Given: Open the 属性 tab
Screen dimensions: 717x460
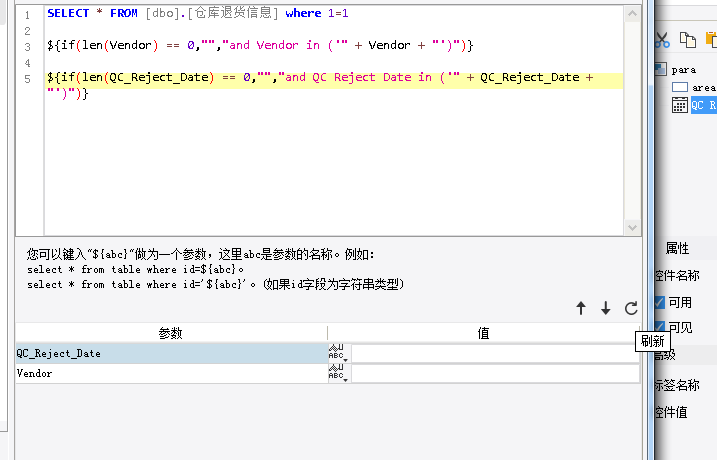Looking at the screenshot, I should (x=677, y=248).
